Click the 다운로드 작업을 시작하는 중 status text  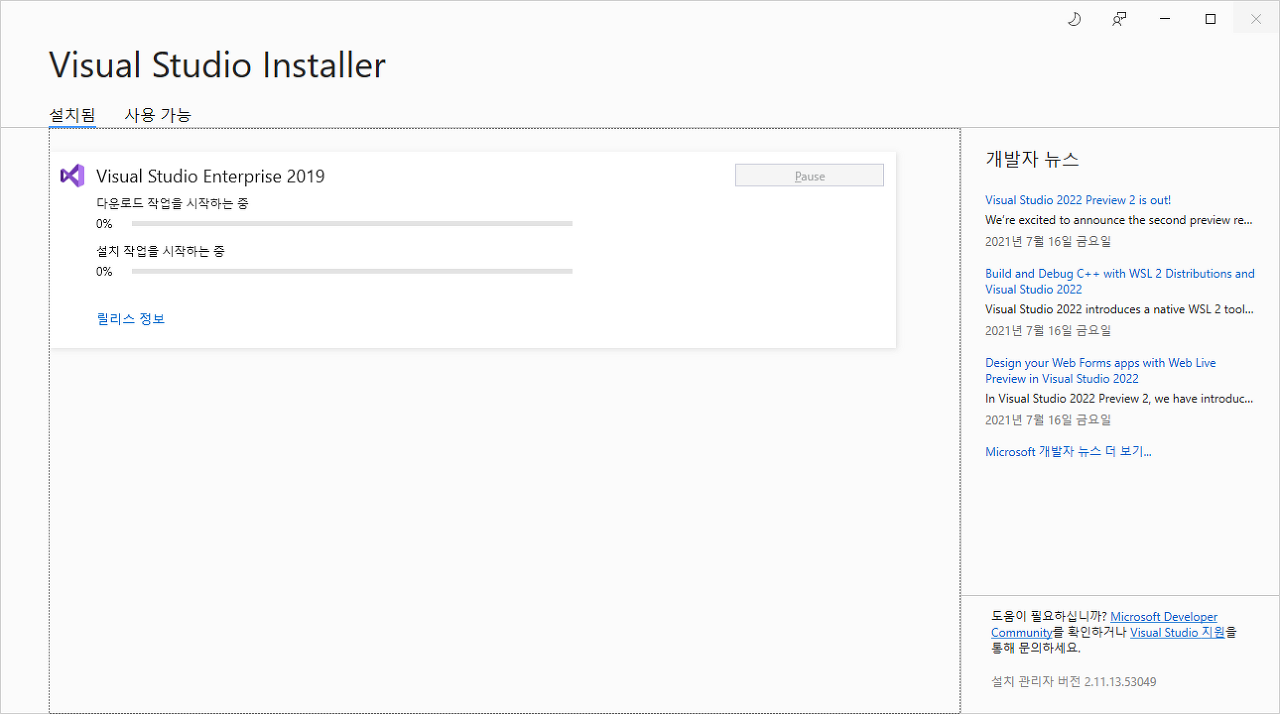(172, 203)
